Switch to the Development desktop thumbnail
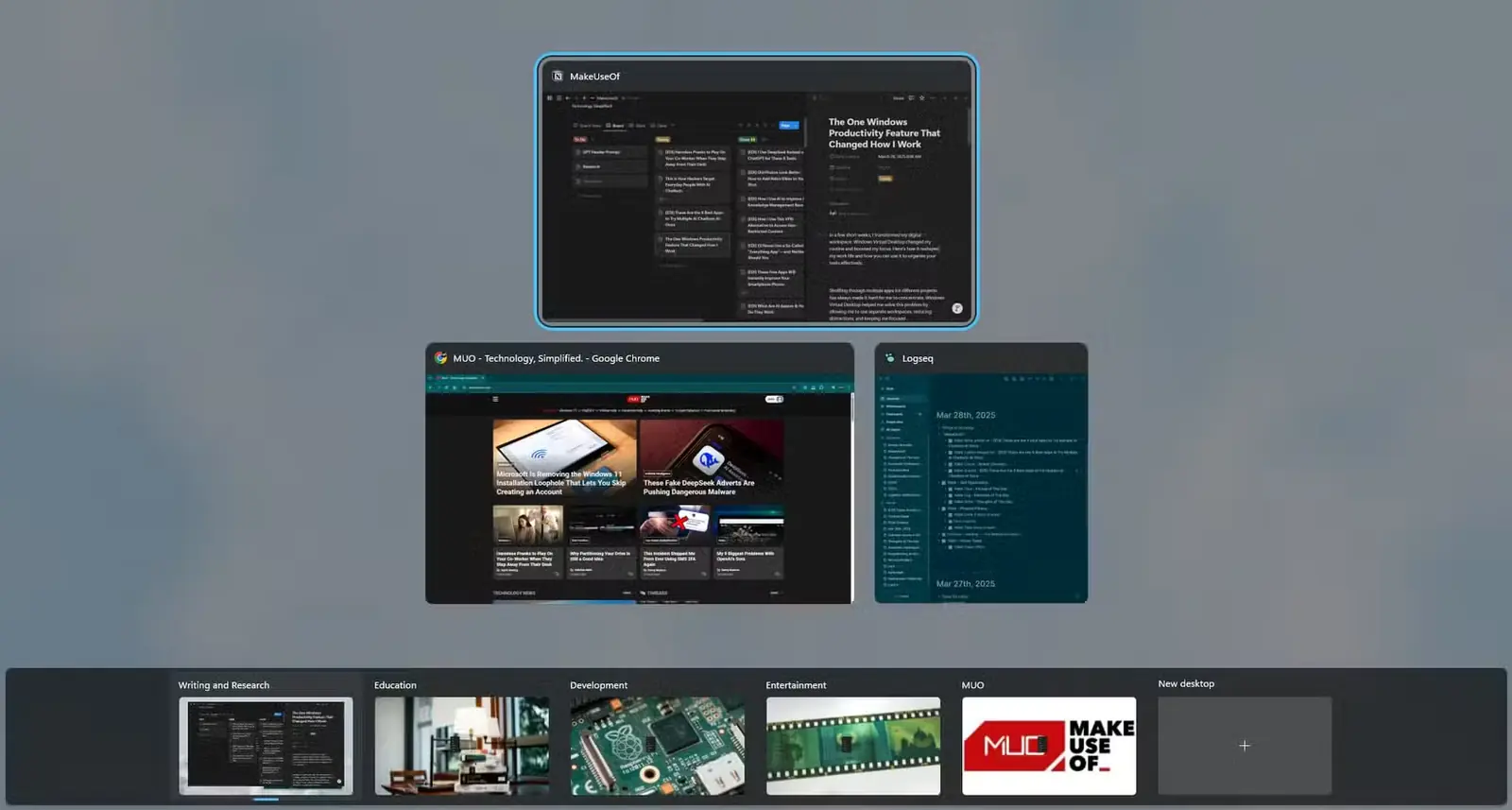Viewport: 1512px width, 810px height. pos(658,746)
